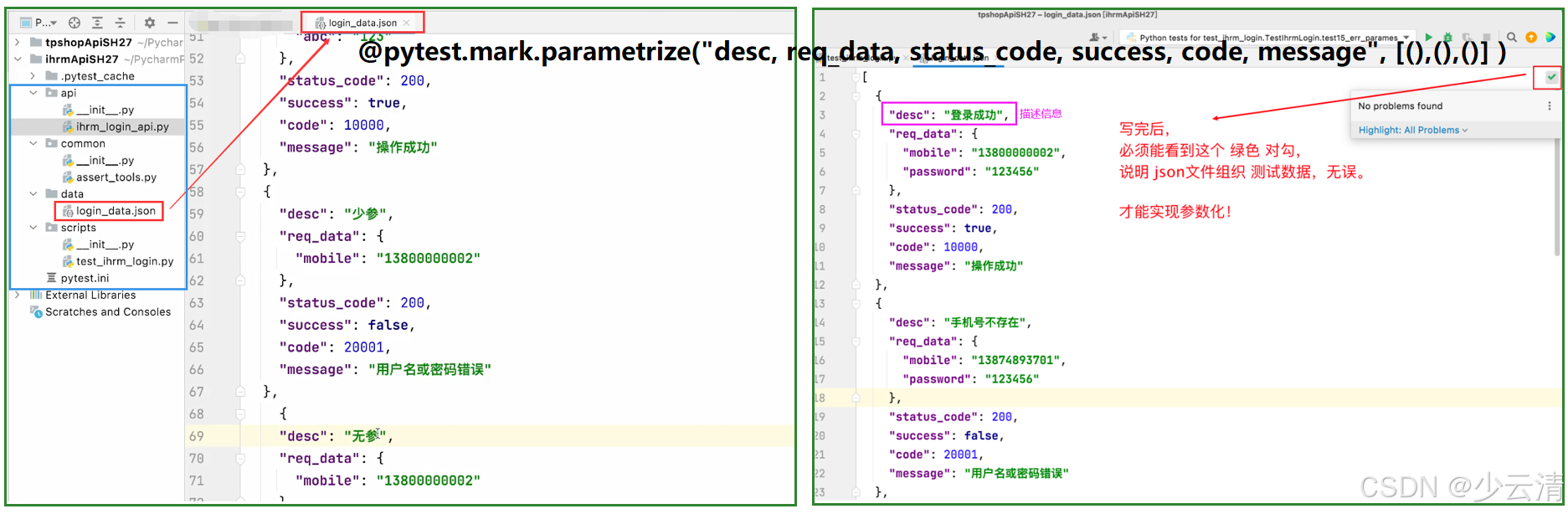Toggle fold marker at line 15 in right editor
The height and width of the screenshot is (514, 1568).
856,342
